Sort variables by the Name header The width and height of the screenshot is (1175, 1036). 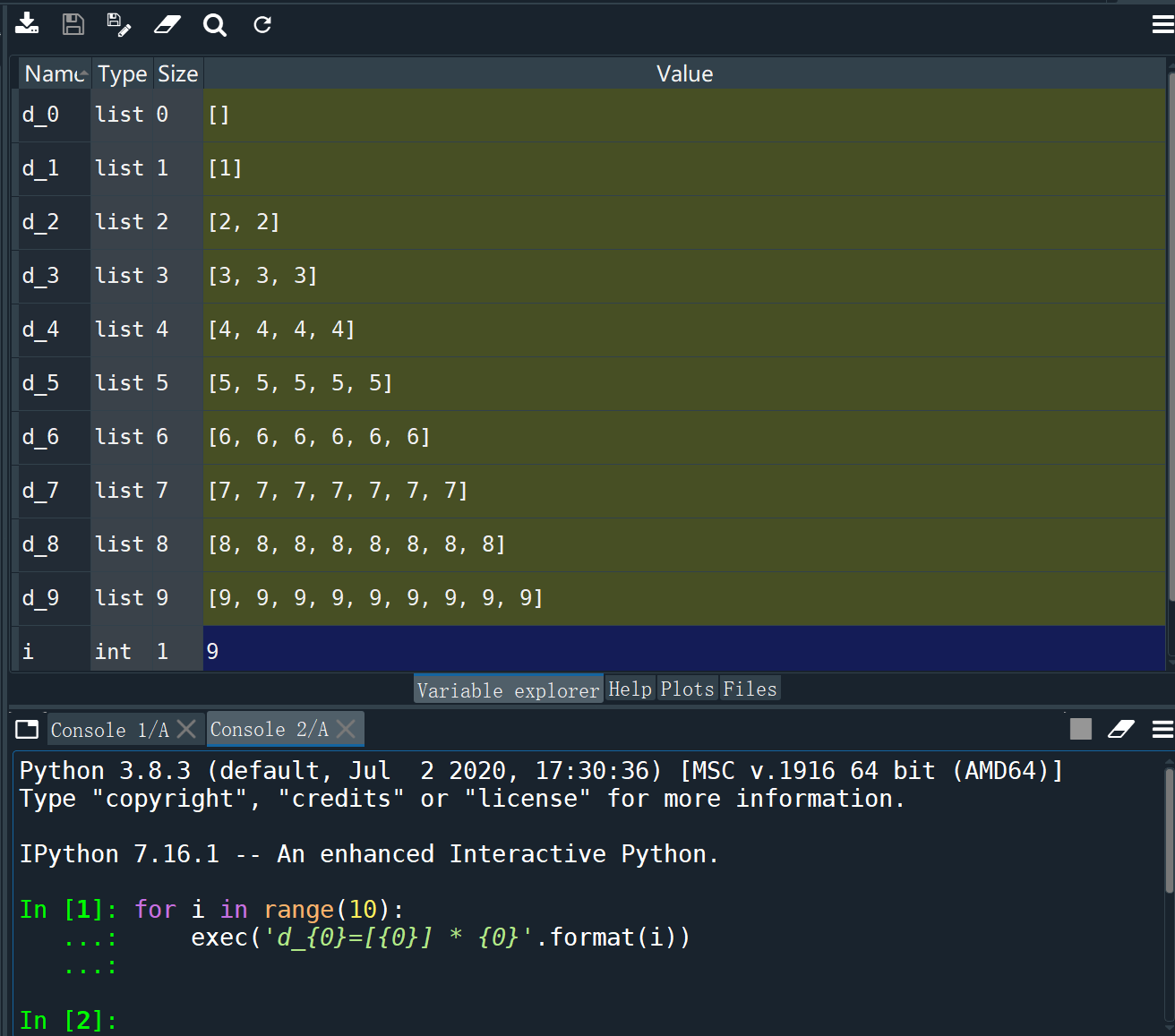tap(55, 73)
